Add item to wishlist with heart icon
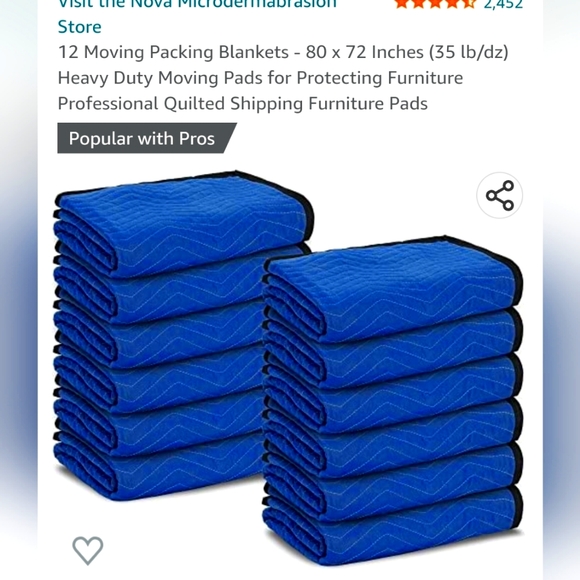Image resolution: width=580 pixels, height=580 pixels. [88, 550]
